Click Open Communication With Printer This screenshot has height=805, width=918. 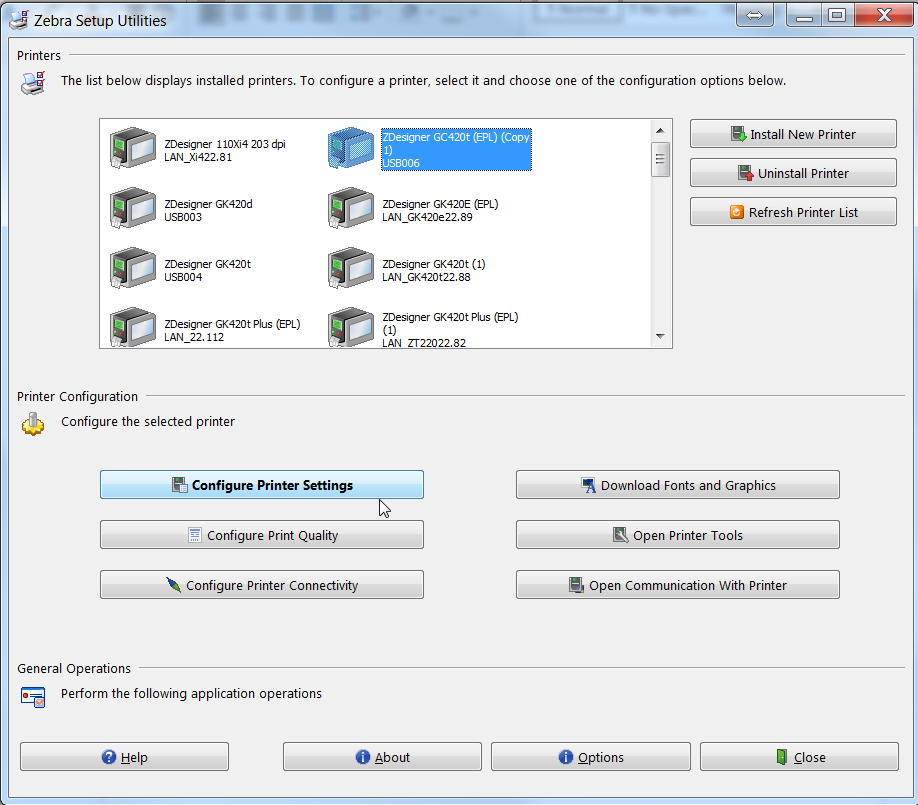(678, 585)
